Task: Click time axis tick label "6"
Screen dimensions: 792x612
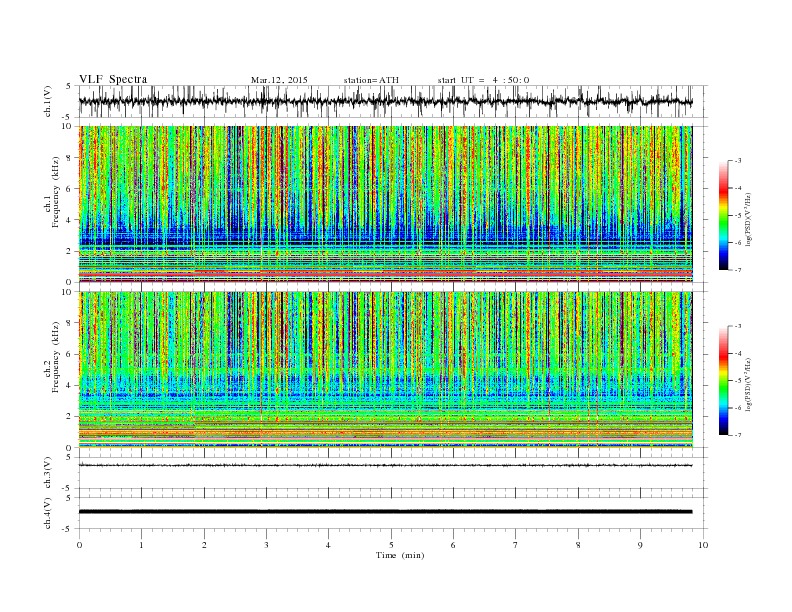Action: tap(453, 545)
